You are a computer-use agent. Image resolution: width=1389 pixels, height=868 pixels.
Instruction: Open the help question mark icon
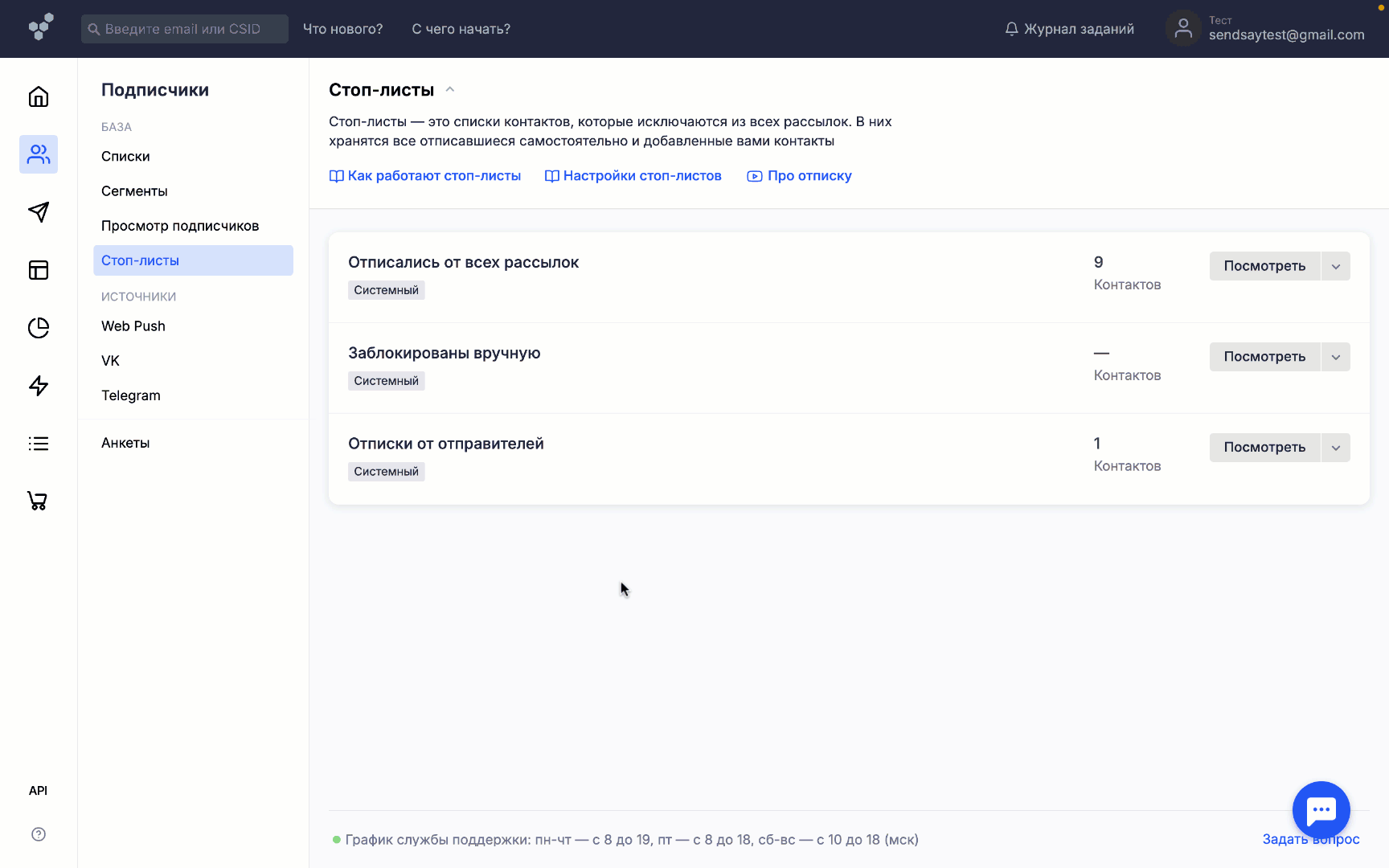(x=39, y=834)
